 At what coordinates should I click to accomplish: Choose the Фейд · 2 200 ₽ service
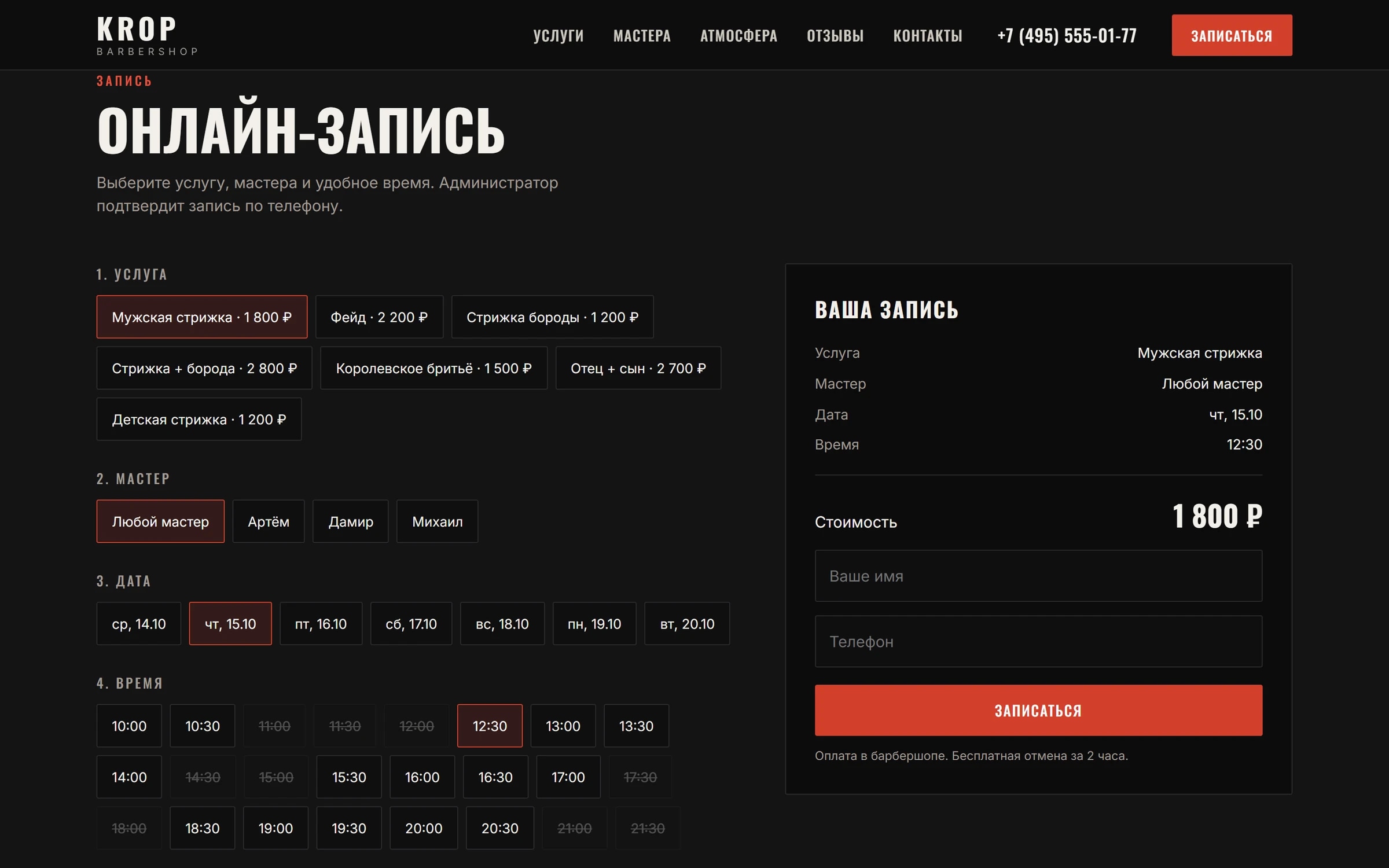[379, 317]
